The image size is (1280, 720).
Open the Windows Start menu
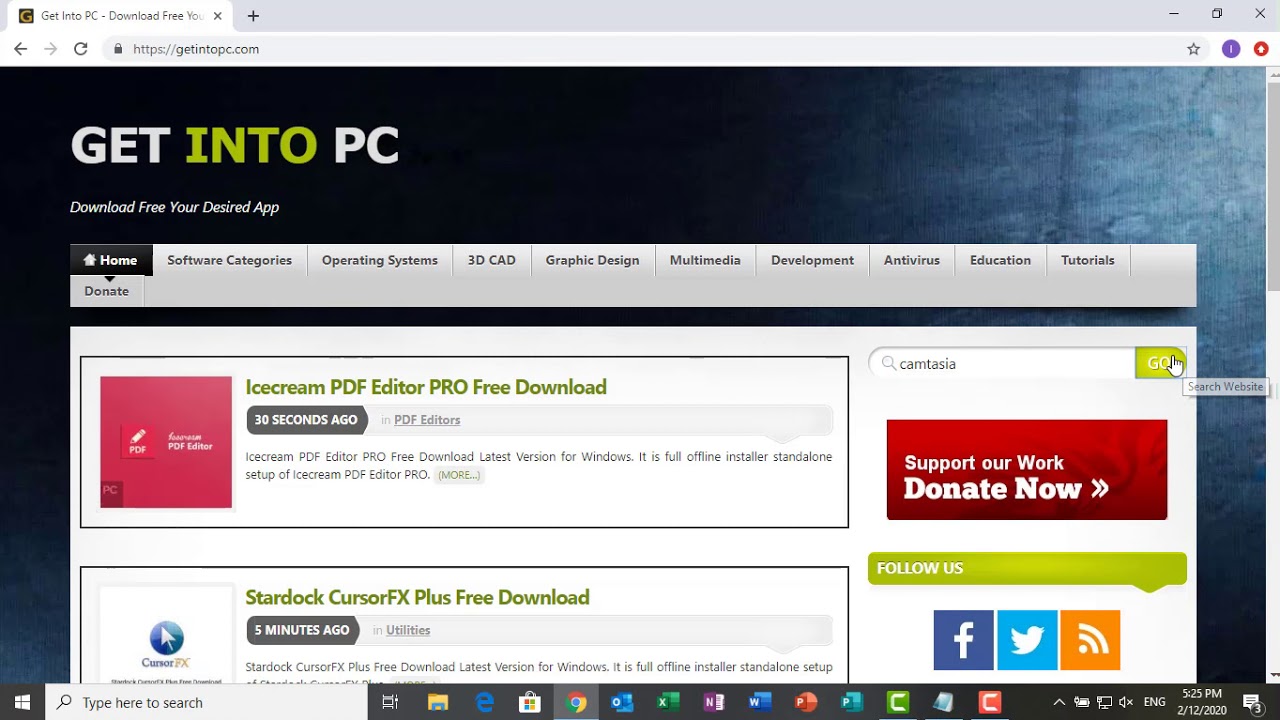point(22,702)
